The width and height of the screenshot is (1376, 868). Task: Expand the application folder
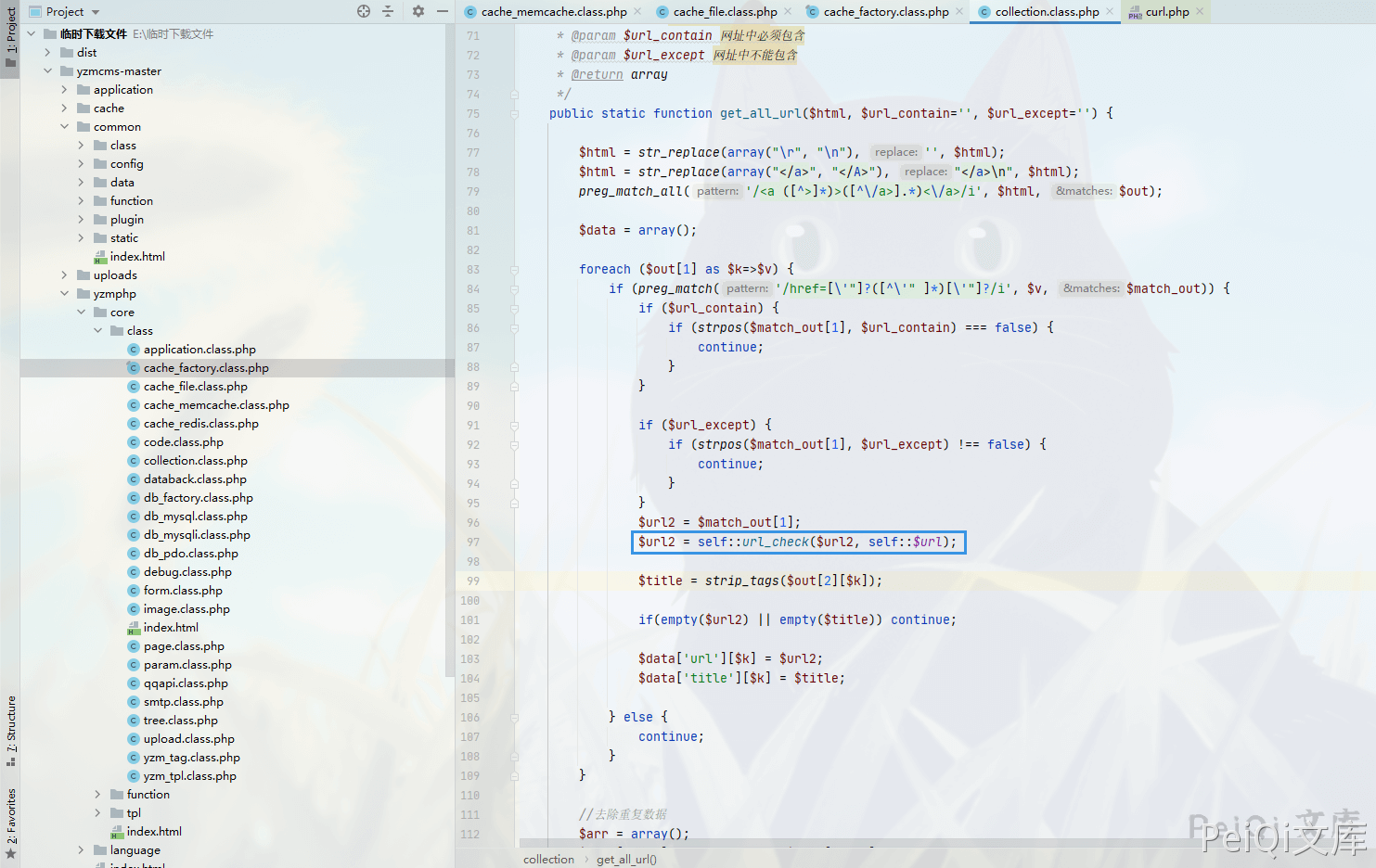coord(64,90)
